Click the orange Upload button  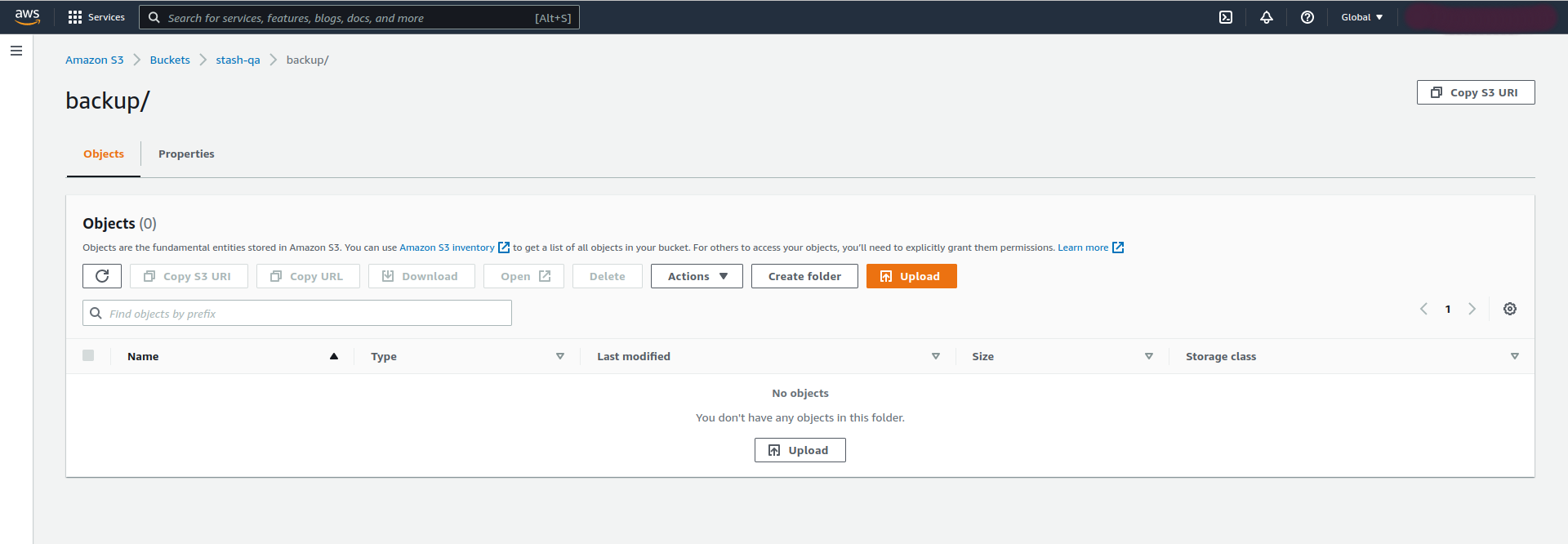(x=911, y=276)
